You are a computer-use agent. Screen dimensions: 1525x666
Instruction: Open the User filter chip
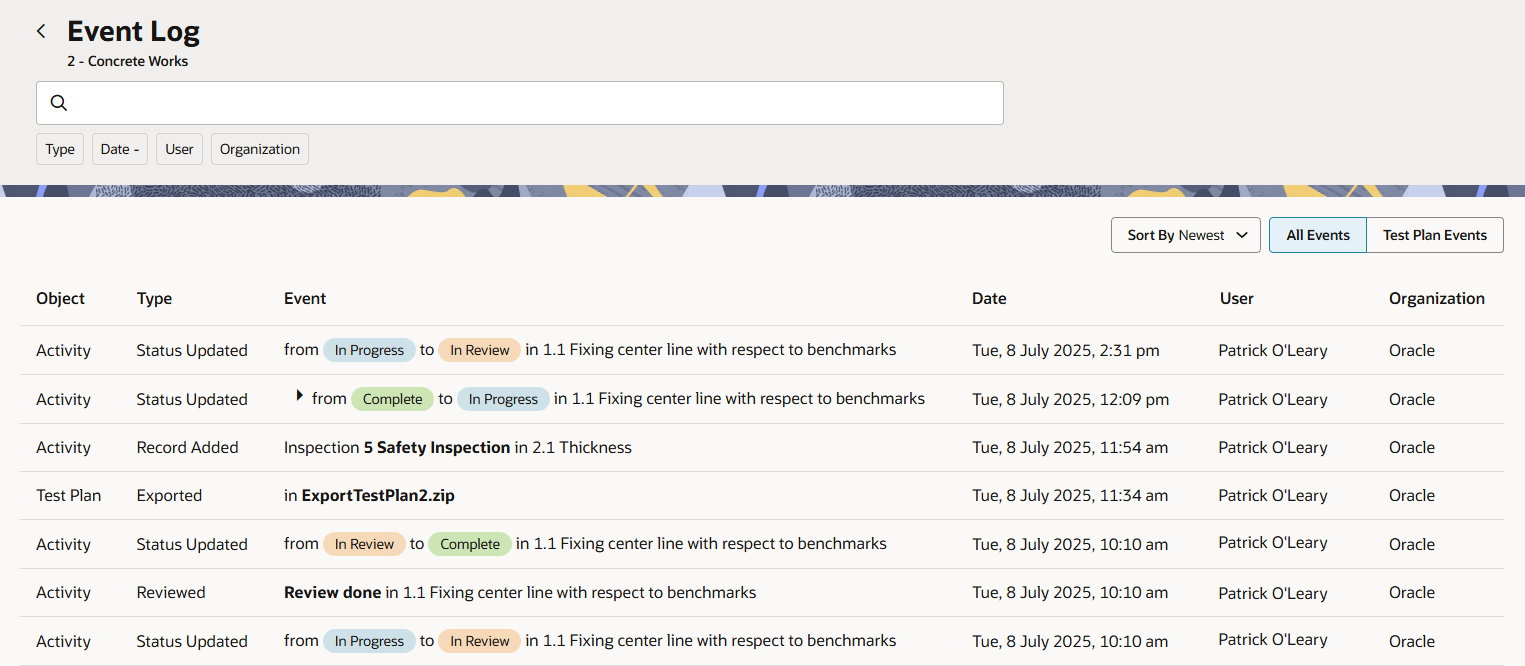coord(179,149)
